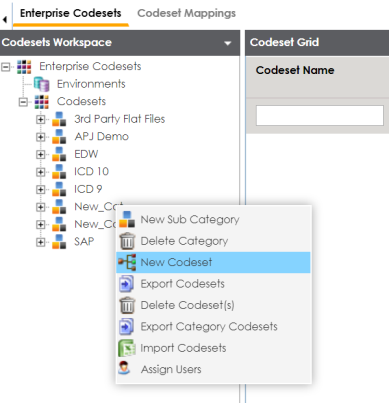Click the New Sub Category blocks icon

pos(127,220)
